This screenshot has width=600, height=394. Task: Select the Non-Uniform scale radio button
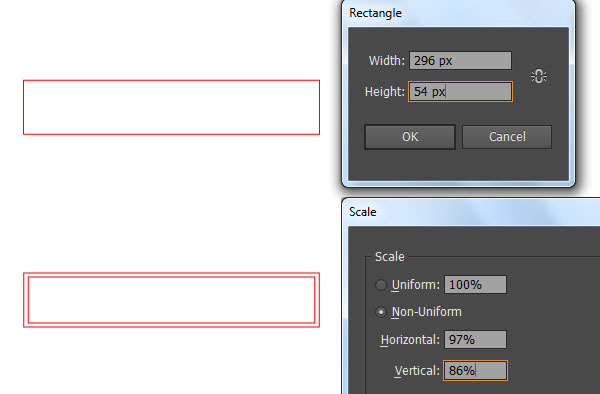381,312
